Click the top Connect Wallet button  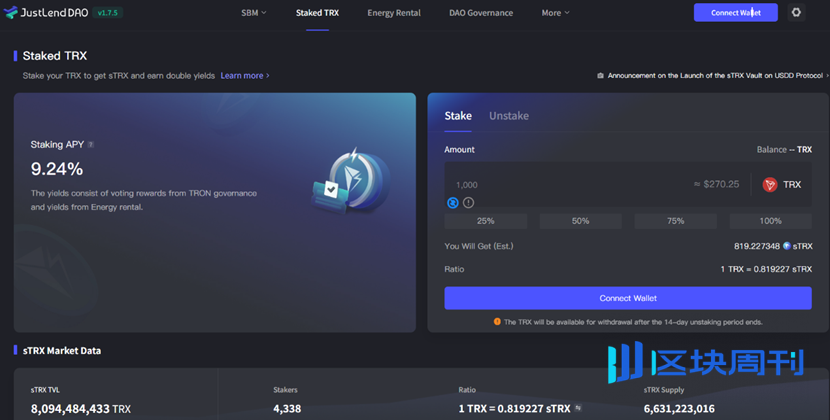[x=736, y=12]
